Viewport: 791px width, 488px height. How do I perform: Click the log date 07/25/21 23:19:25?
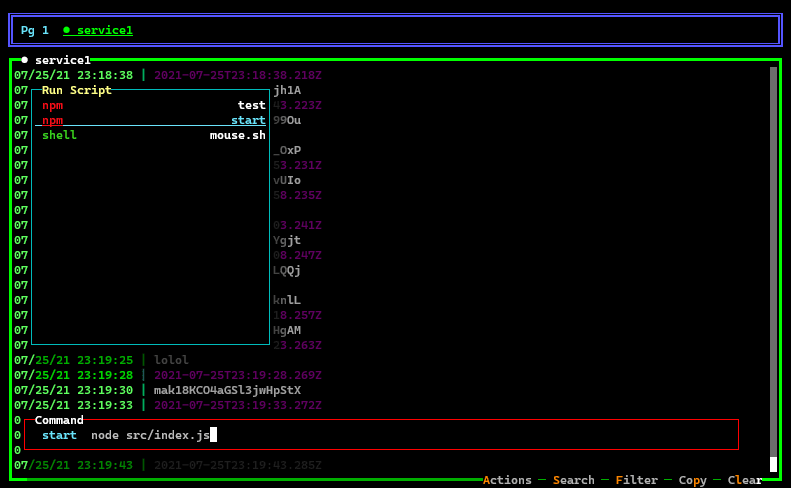[74, 360]
